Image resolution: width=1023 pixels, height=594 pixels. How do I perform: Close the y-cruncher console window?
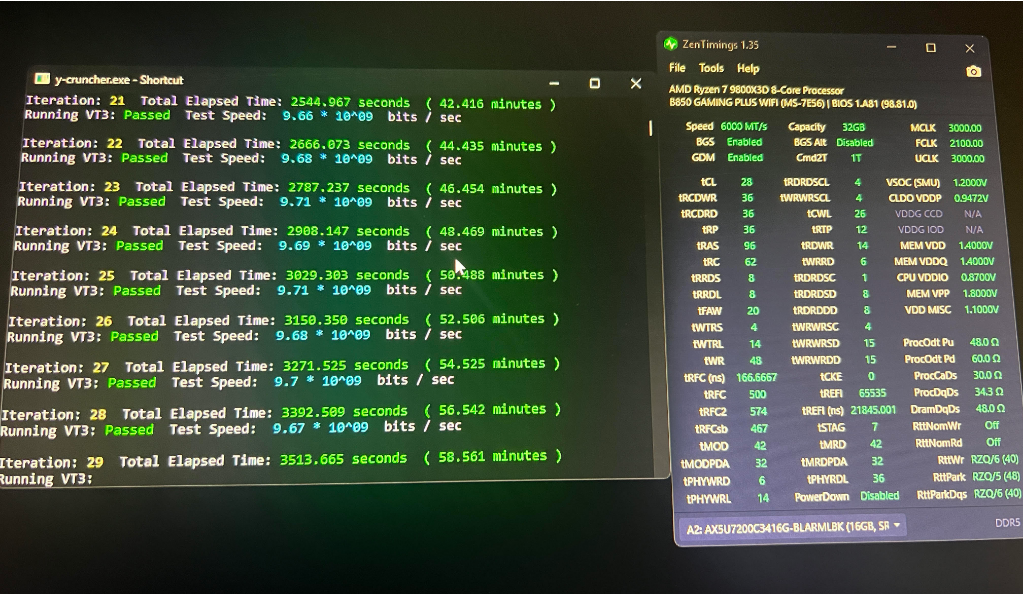click(635, 84)
